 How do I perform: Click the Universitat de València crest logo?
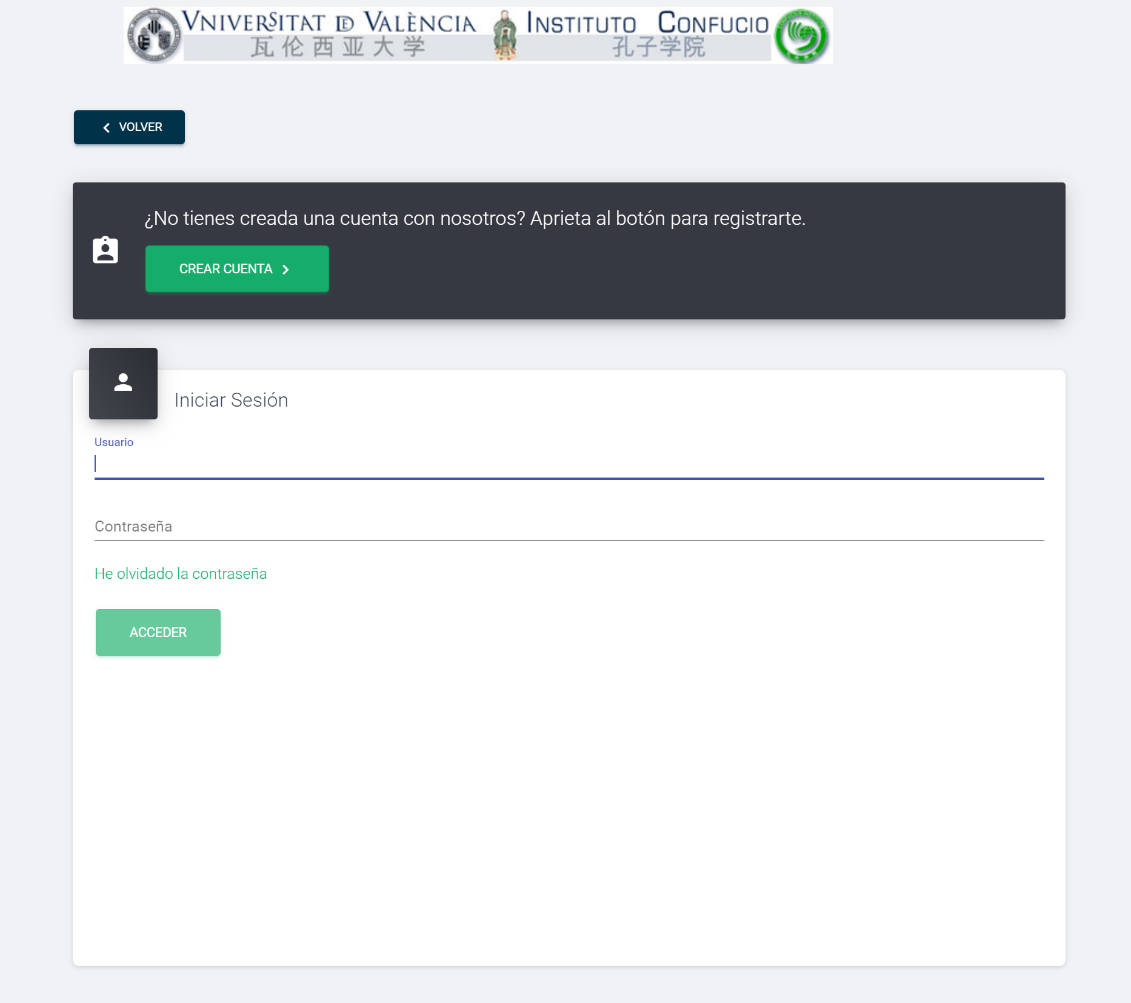click(x=154, y=35)
